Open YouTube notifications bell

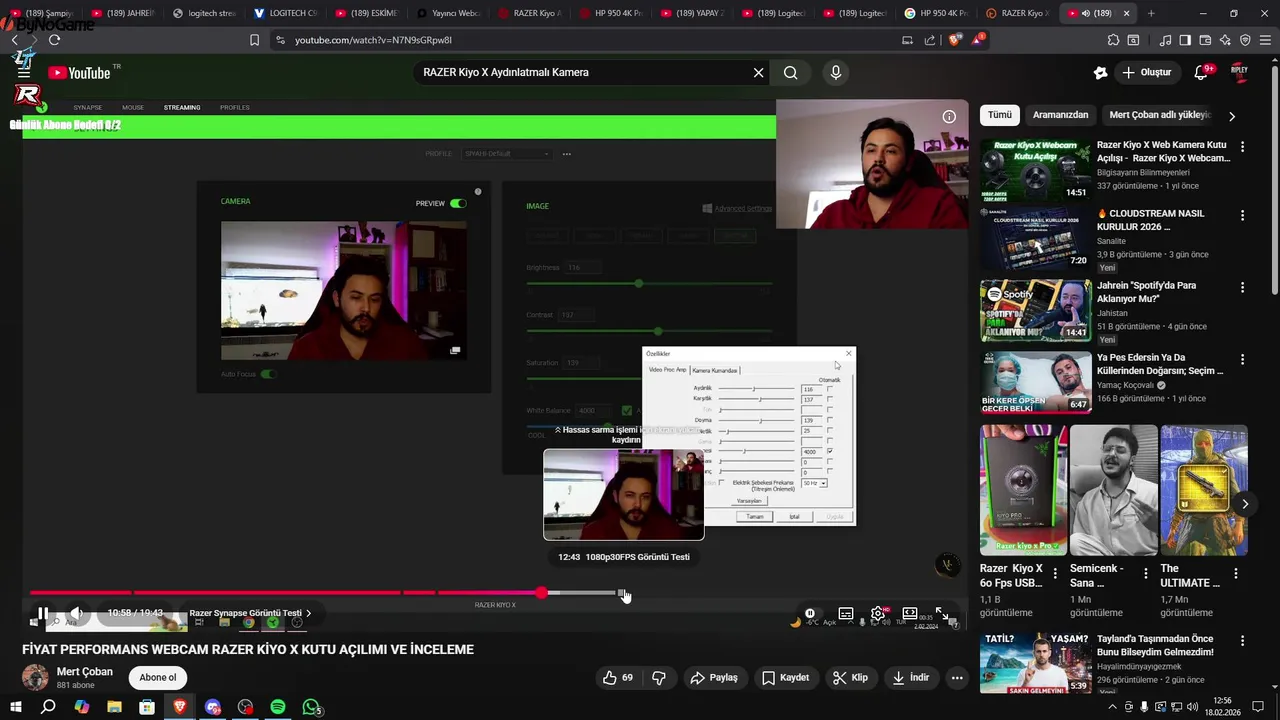coord(1201,72)
